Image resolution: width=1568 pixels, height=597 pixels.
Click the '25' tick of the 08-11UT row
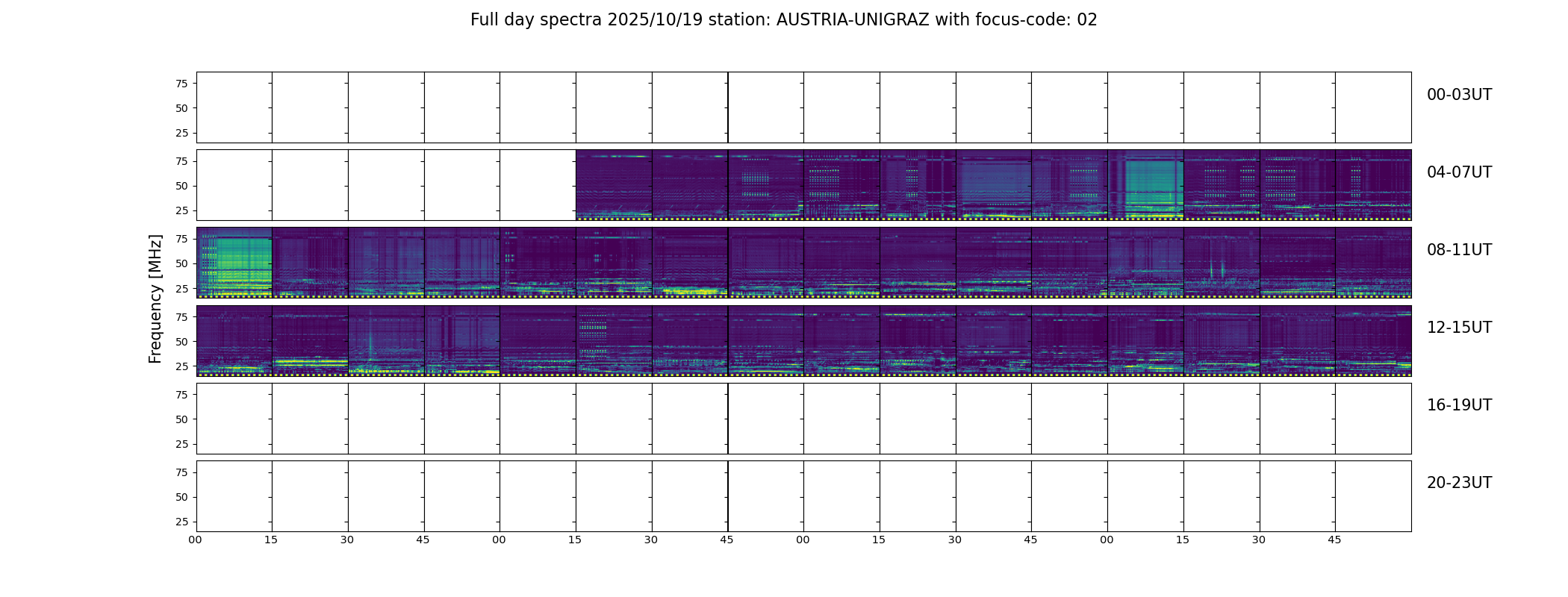click(x=181, y=288)
